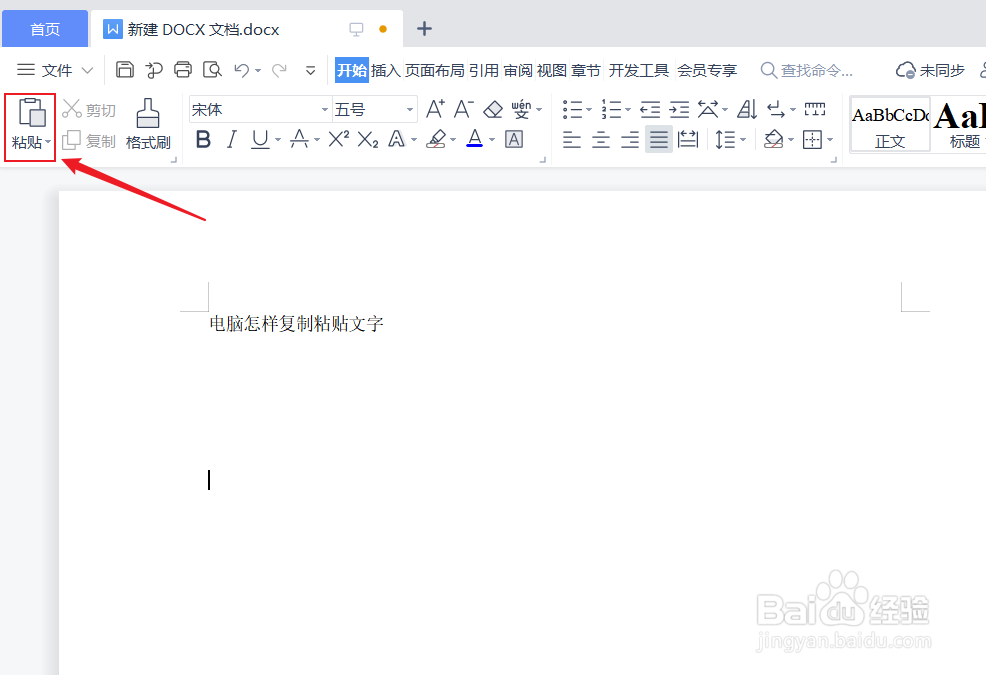986x675 pixels.
Task: Clear formatting with eraser icon
Action: coord(493,110)
